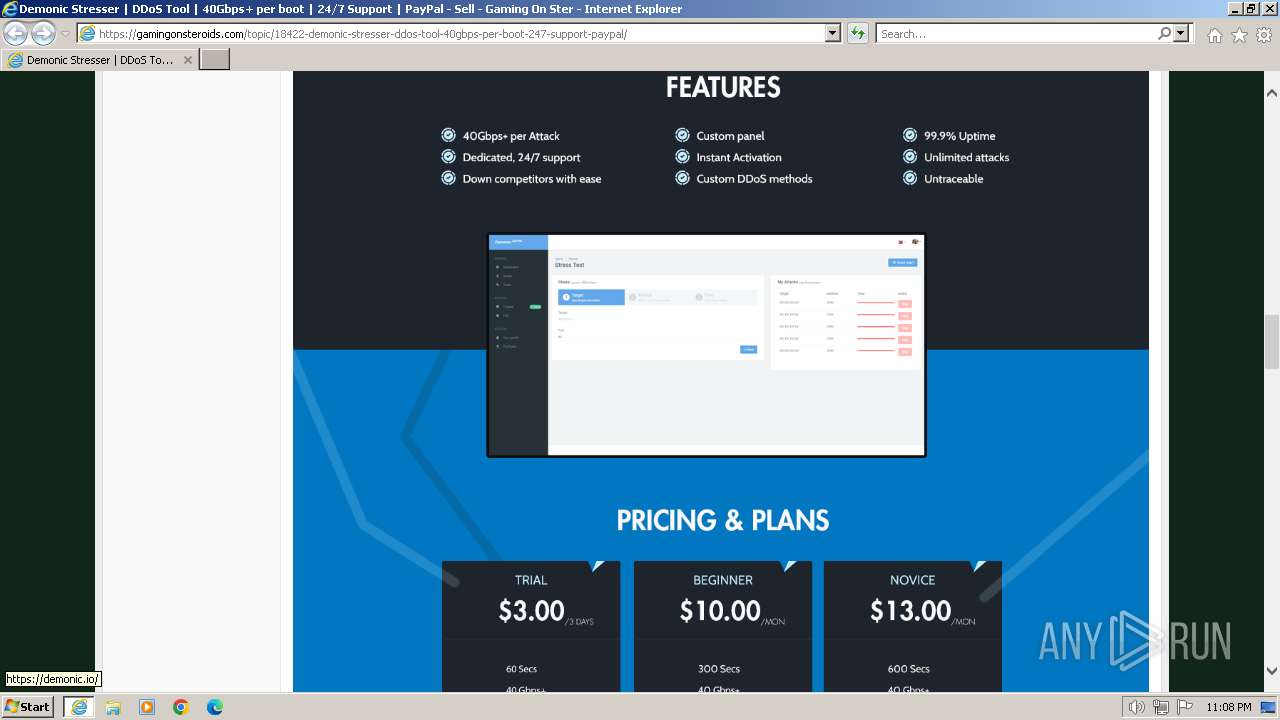Click checkmark icon beside Down competitors with ease

tap(449, 178)
